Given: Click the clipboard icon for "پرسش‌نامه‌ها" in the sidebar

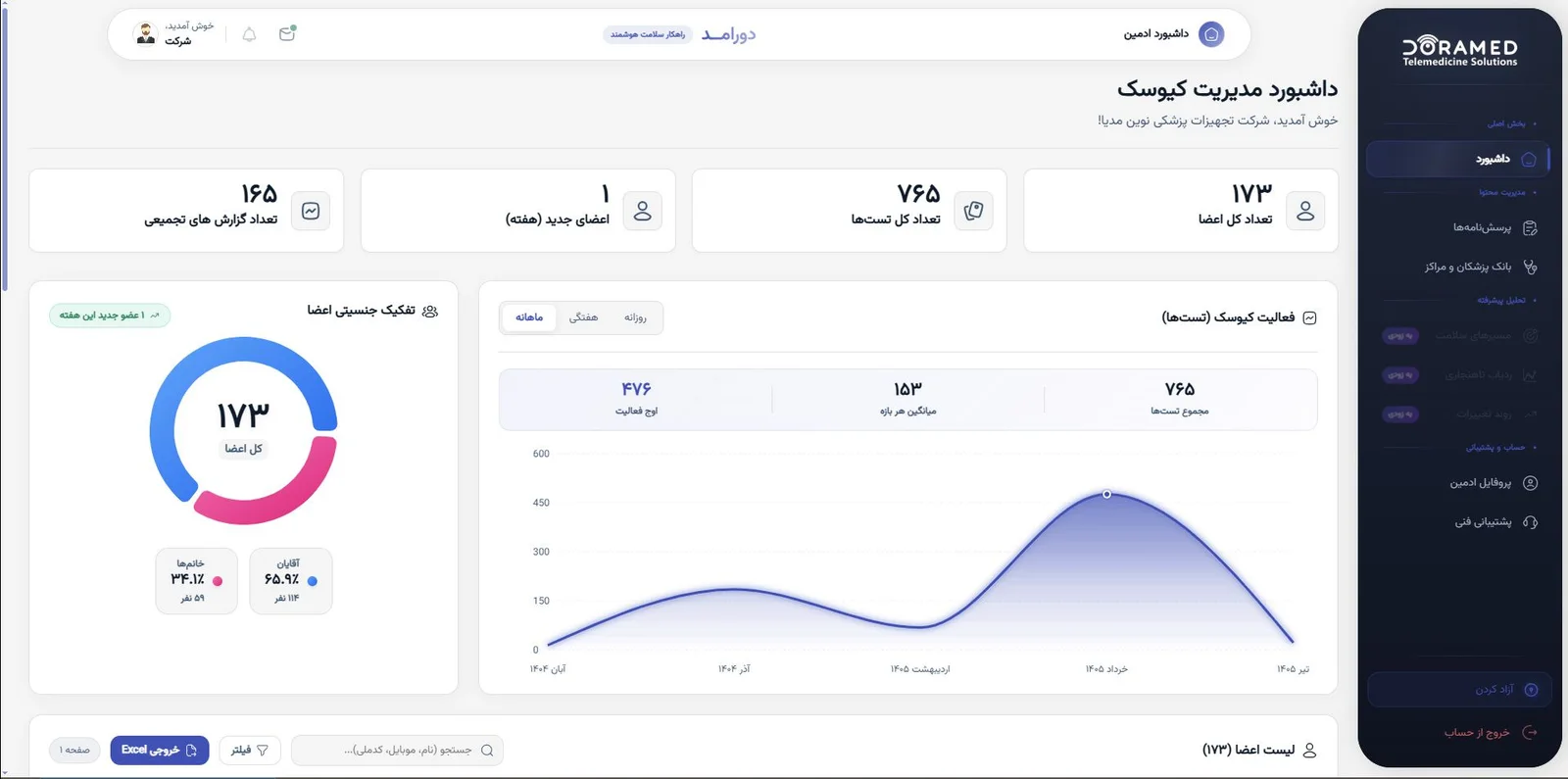Looking at the screenshot, I should (1530, 228).
